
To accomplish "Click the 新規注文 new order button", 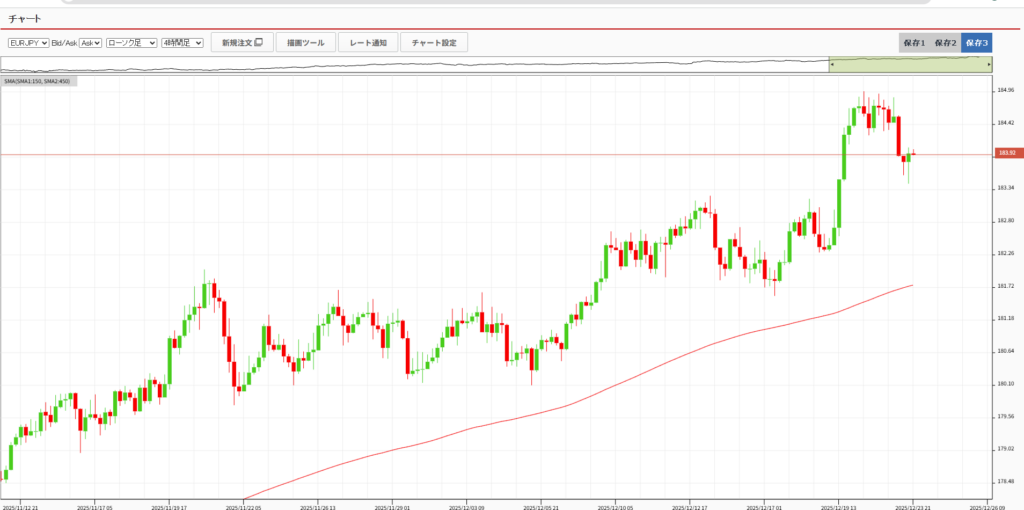I will click(241, 43).
